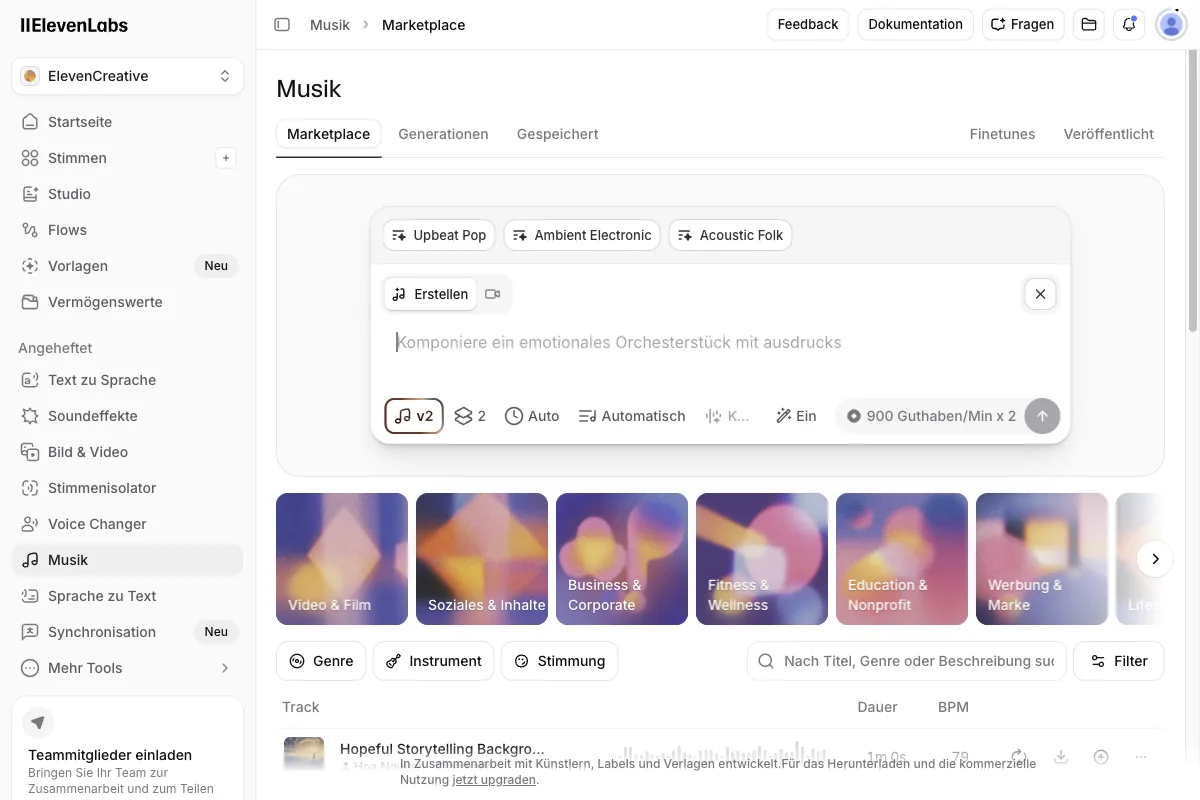Open Feedback button
This screenshot has width=1200, height=800.
pyautogui.click(x=808, y=25)
